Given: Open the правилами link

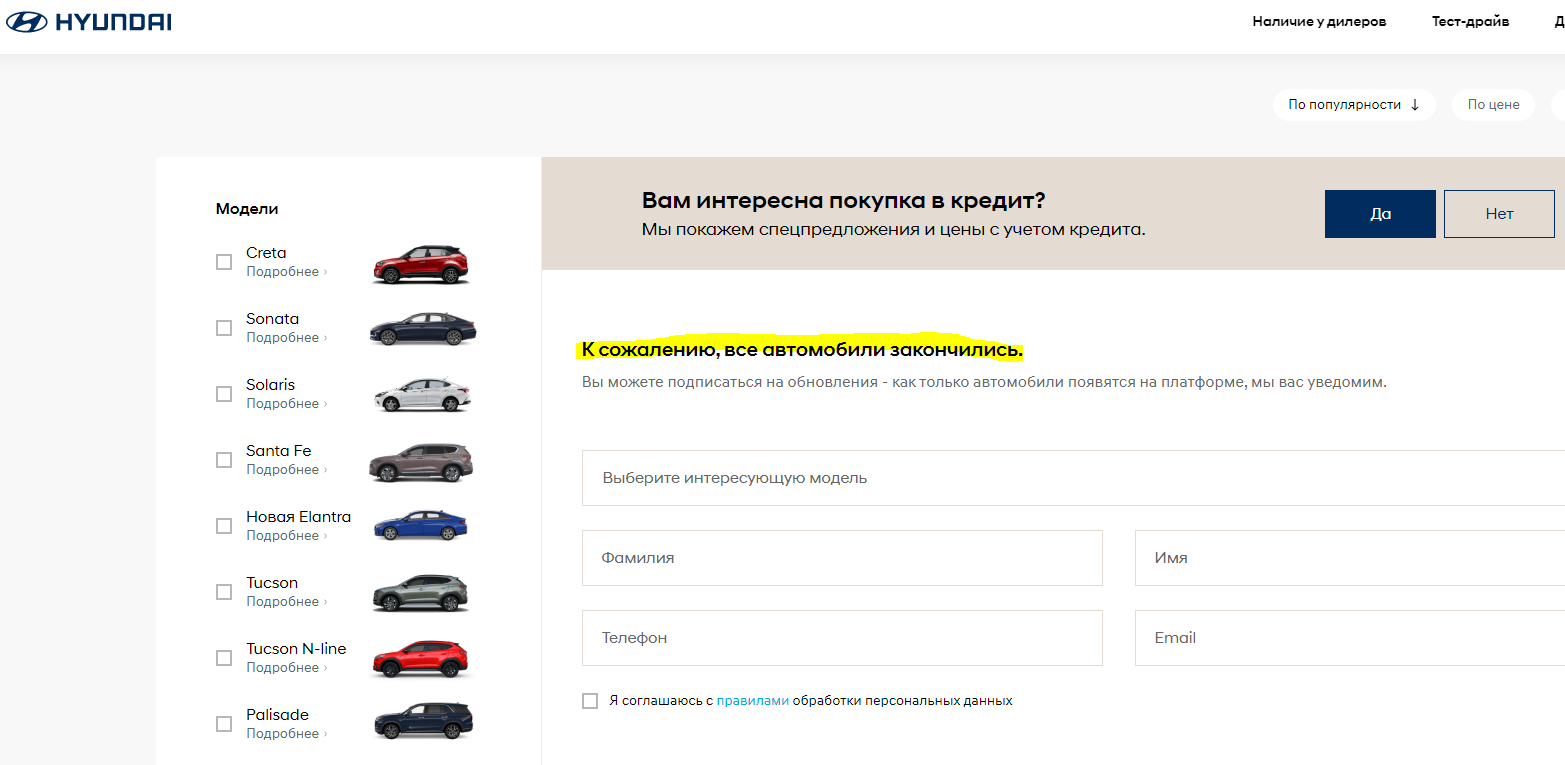Looking at the screenshot, I should [752, 701].
